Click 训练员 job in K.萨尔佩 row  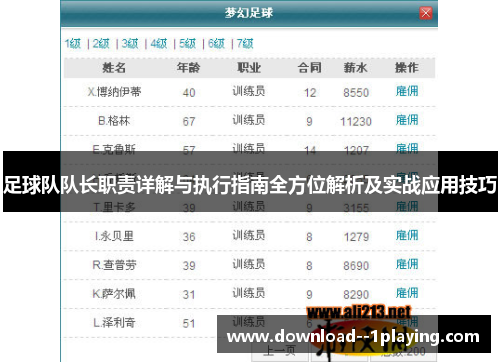pos(249,293)
